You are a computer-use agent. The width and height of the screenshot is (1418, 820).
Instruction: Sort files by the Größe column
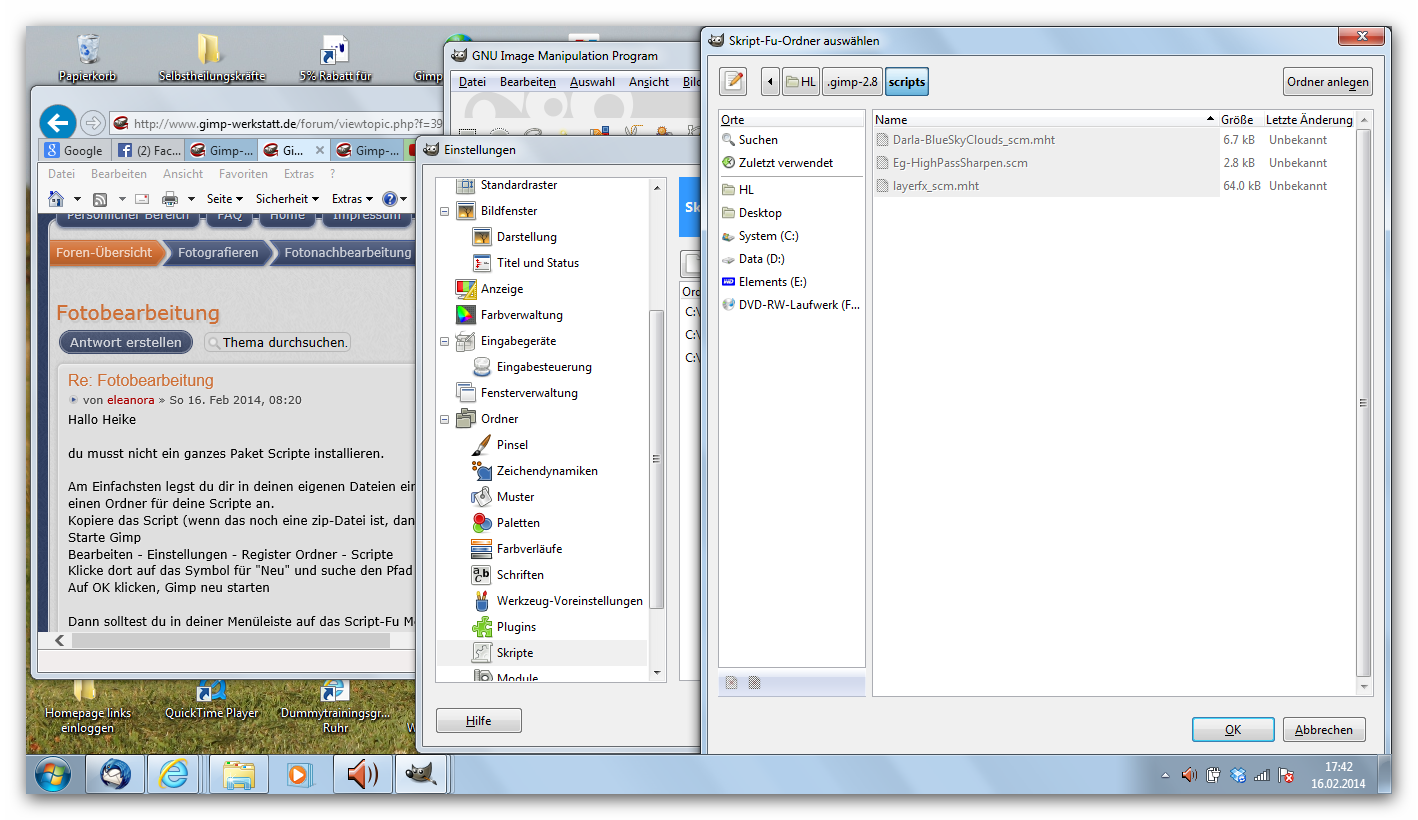coord(1240,120)
